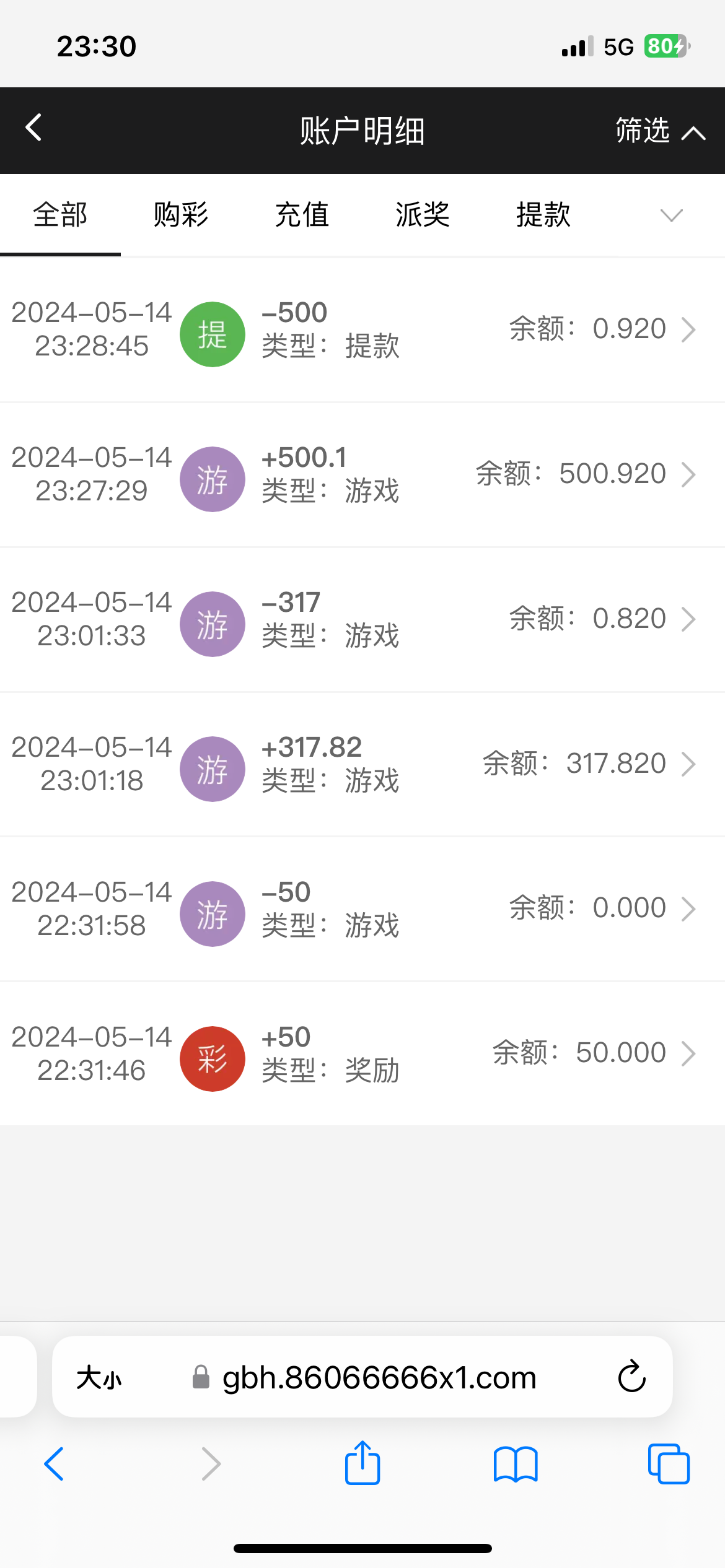Image resolution: width=725 pixels, height=1568 pixels.
Task: Tap the red 彩 reward icon
Action: [x=212, y=1059]
